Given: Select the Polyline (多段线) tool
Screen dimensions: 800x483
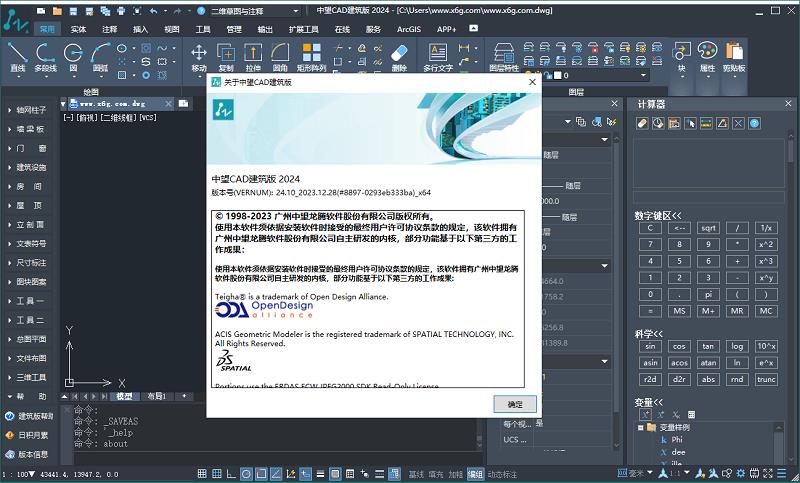Looking at the screenshot, I should (45, 57).
